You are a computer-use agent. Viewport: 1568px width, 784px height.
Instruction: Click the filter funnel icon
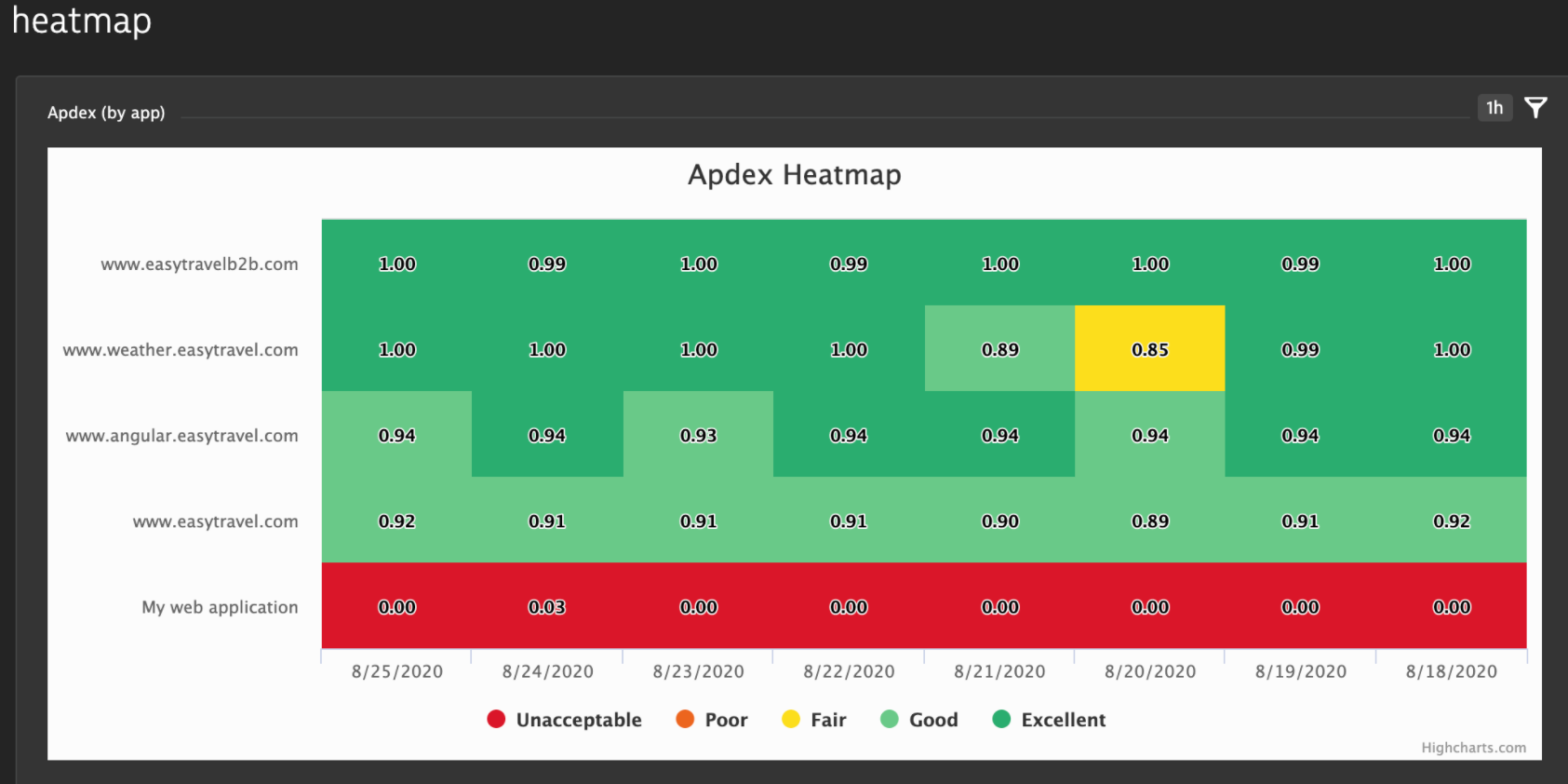click(x=1535, y=108)
